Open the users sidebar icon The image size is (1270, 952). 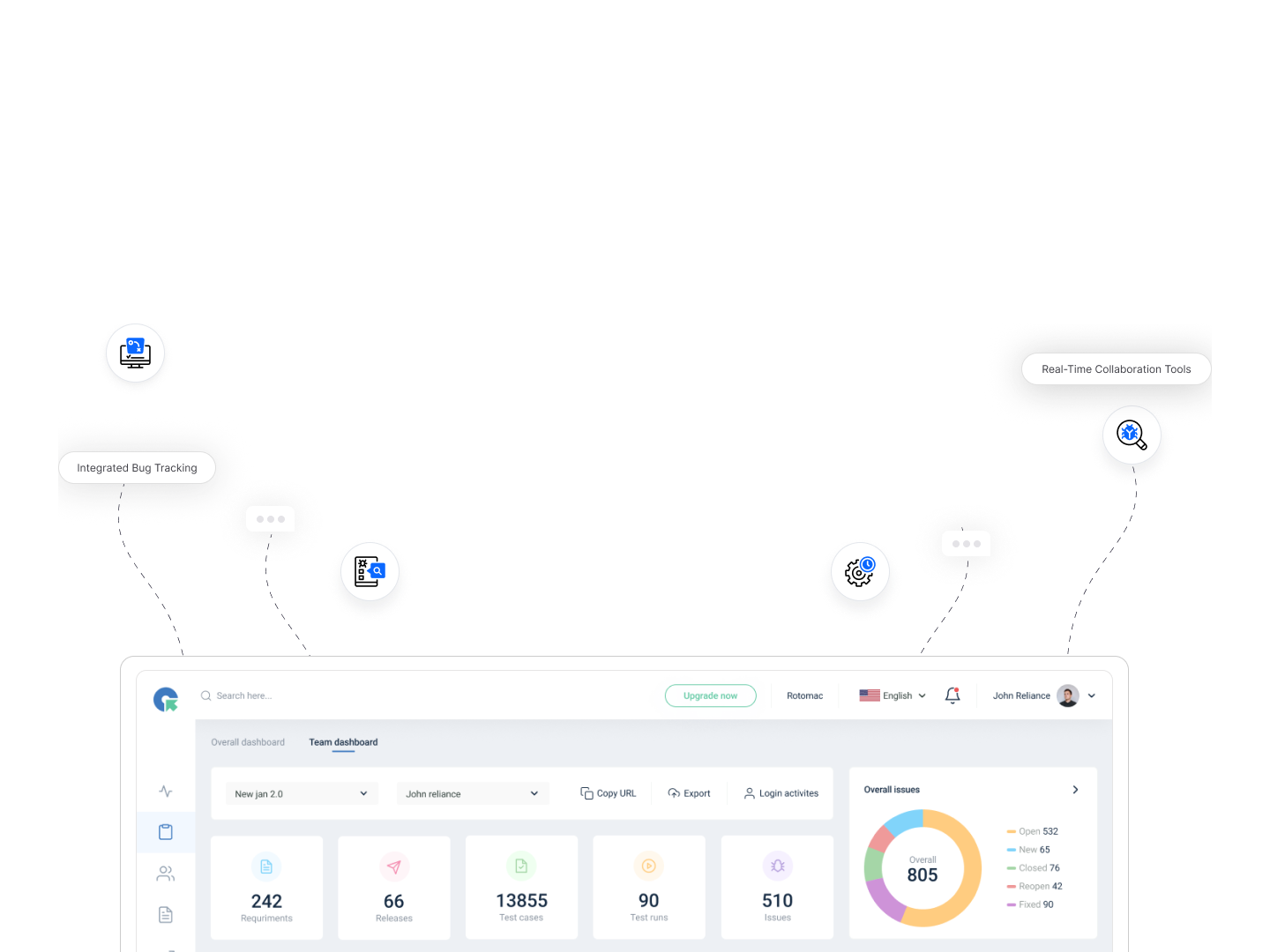[x=166, y=874]
